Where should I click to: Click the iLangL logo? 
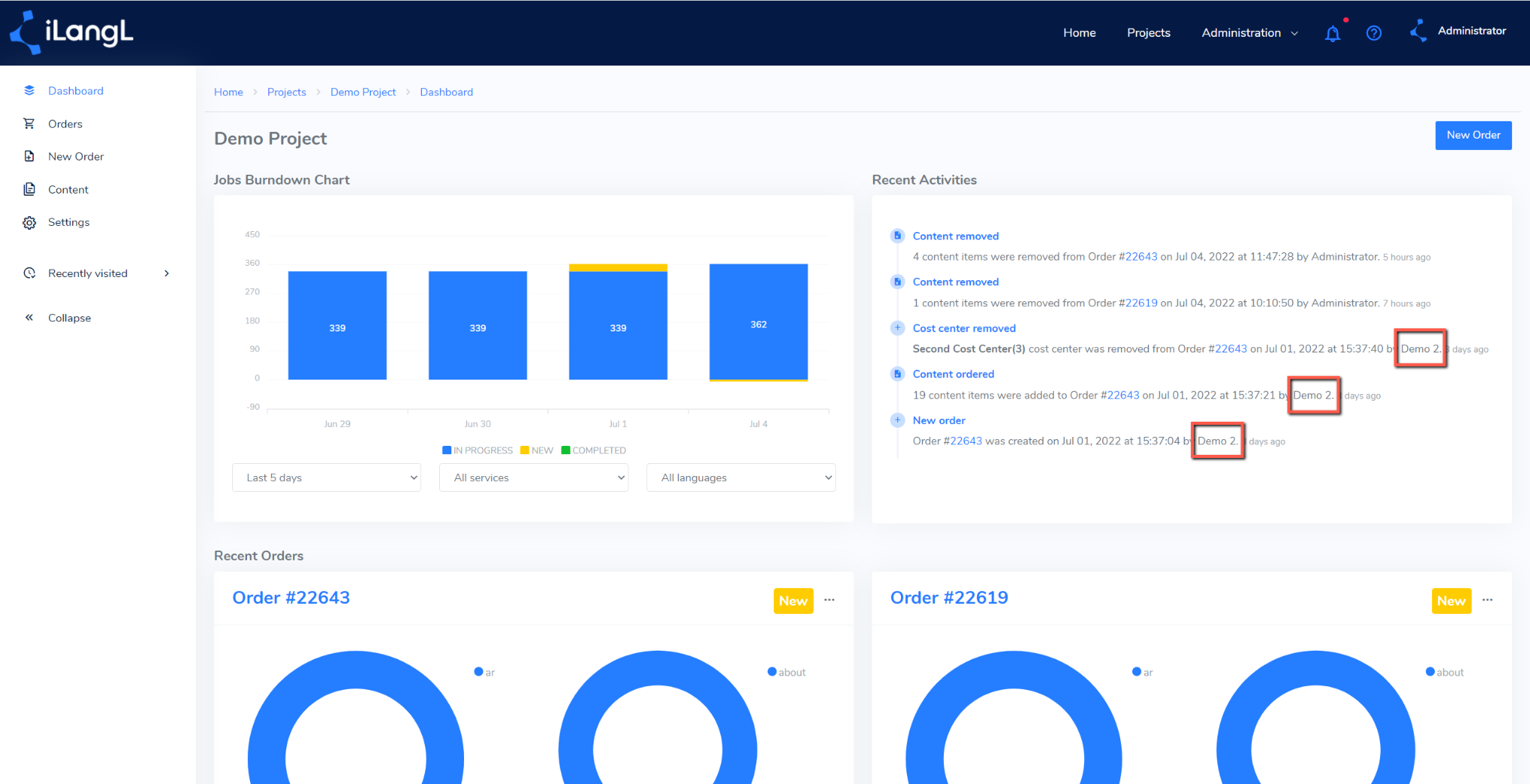point(72,32)
